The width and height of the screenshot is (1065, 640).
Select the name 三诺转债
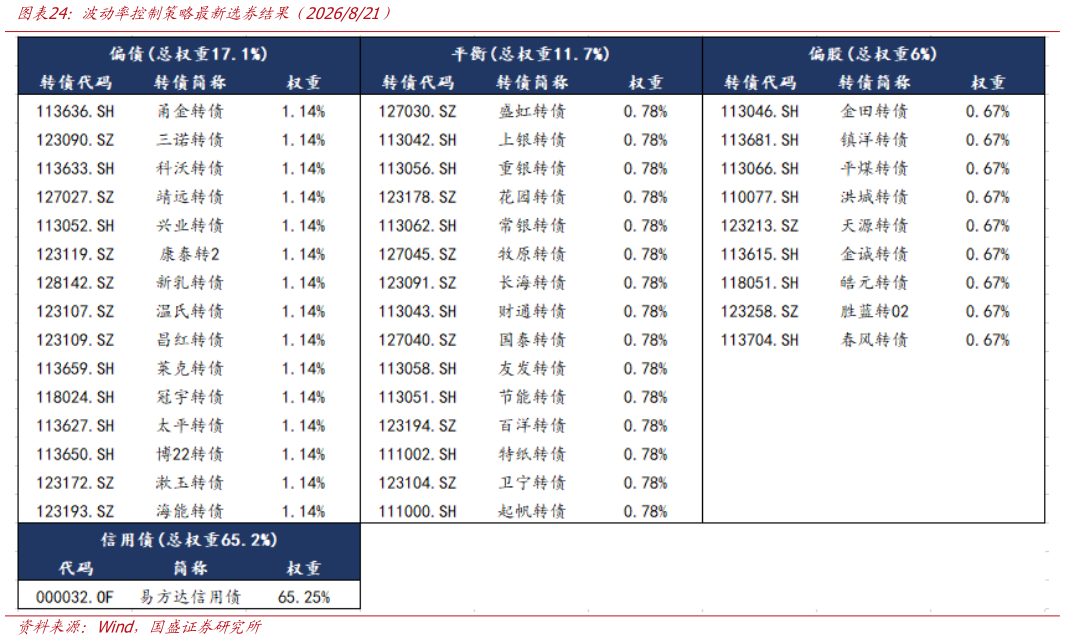coord(190,140)
